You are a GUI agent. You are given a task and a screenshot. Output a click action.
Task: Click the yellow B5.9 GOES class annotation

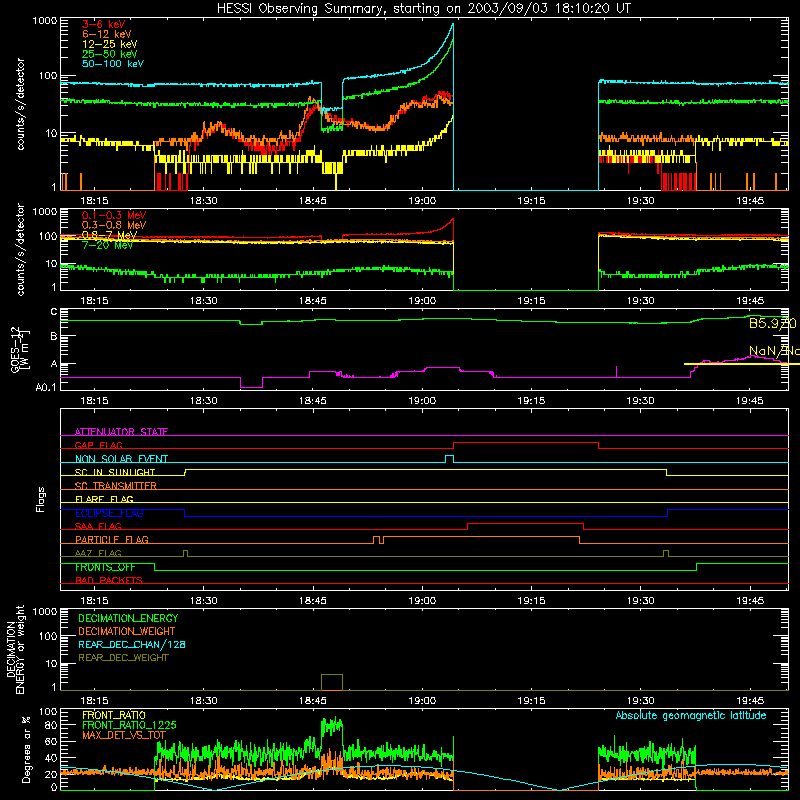(x=772, y=323)
